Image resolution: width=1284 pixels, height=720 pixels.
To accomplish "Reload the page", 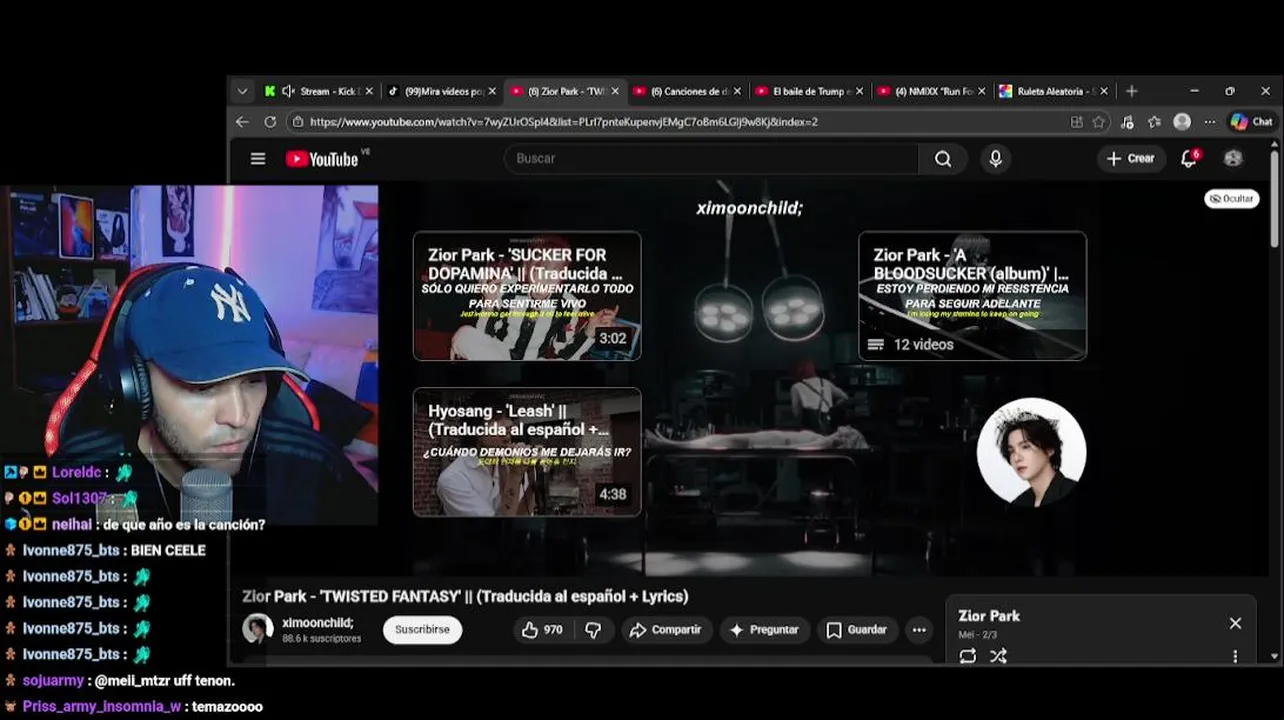I will [x=270, y=122].
